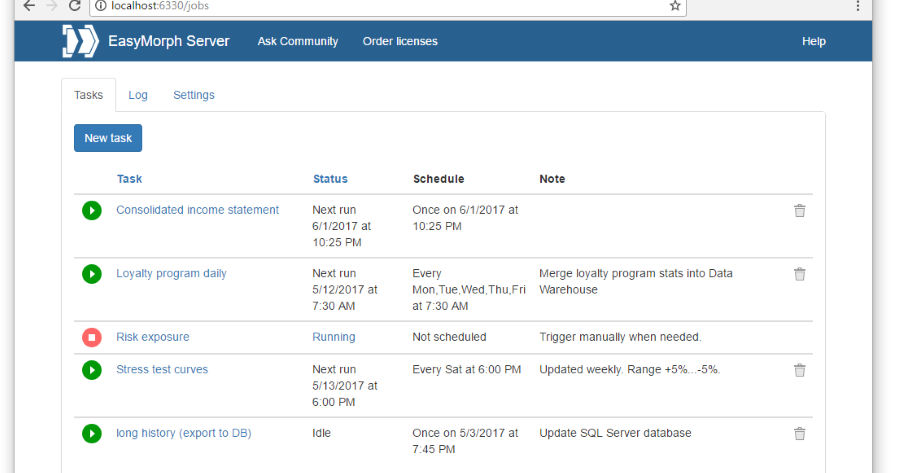900x473 pixels.
Task: Trash the Stress test curves task
Action: 799,370
